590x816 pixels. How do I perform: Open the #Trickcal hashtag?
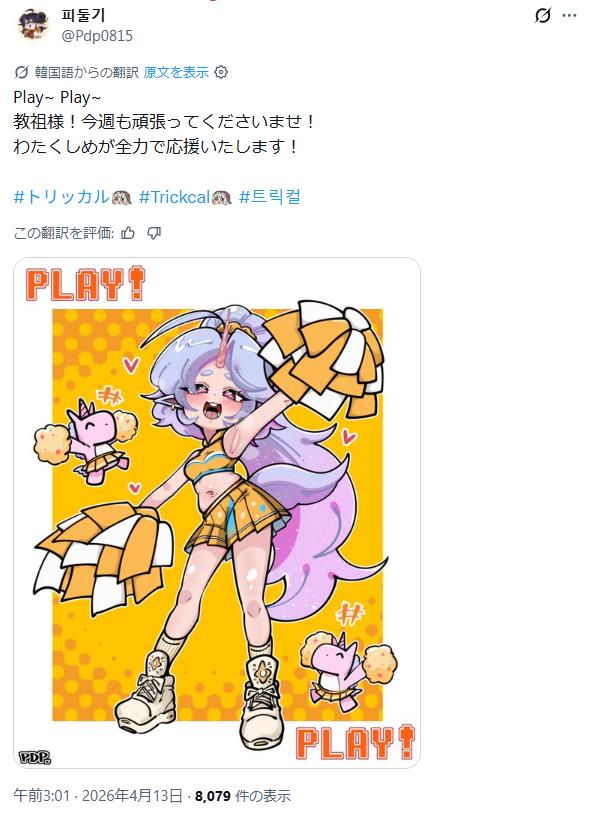click(174, 197)
